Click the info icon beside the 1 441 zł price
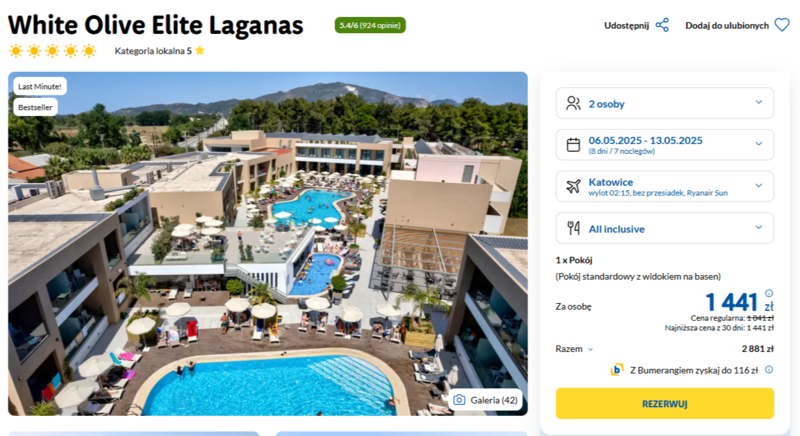 (x=769, y=293)
